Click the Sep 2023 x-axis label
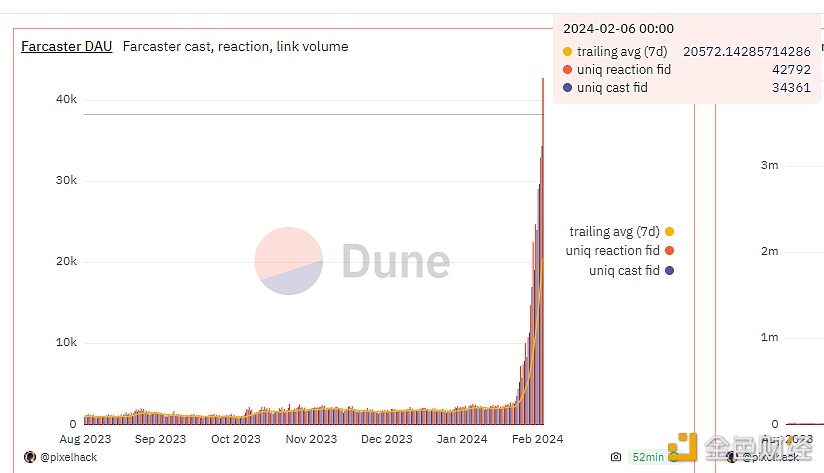Screen dimensions: 824x473 tap(160, 439)
